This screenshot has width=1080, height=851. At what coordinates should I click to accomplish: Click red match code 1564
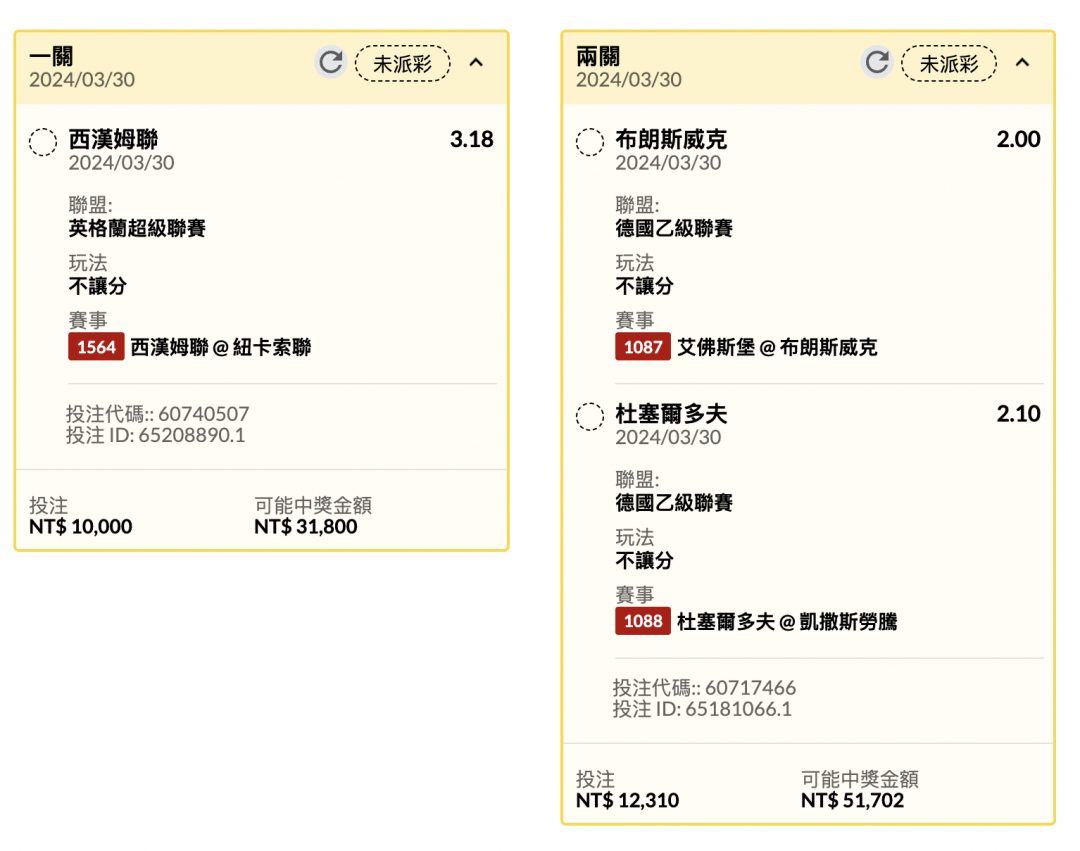click(96, 346)
